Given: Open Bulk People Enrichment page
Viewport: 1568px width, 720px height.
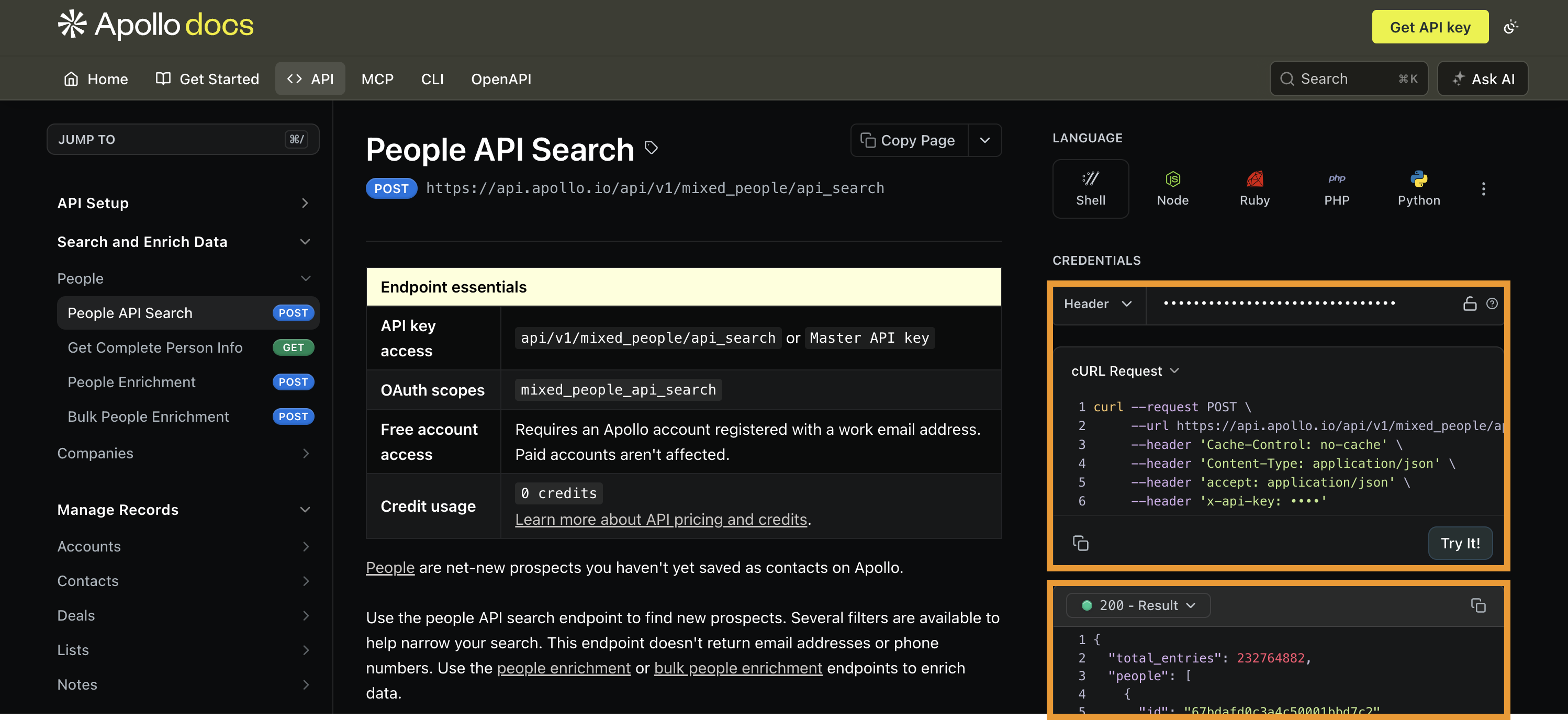Looking at the screenshot, I should pyautogui.click(x=188, y=417).
